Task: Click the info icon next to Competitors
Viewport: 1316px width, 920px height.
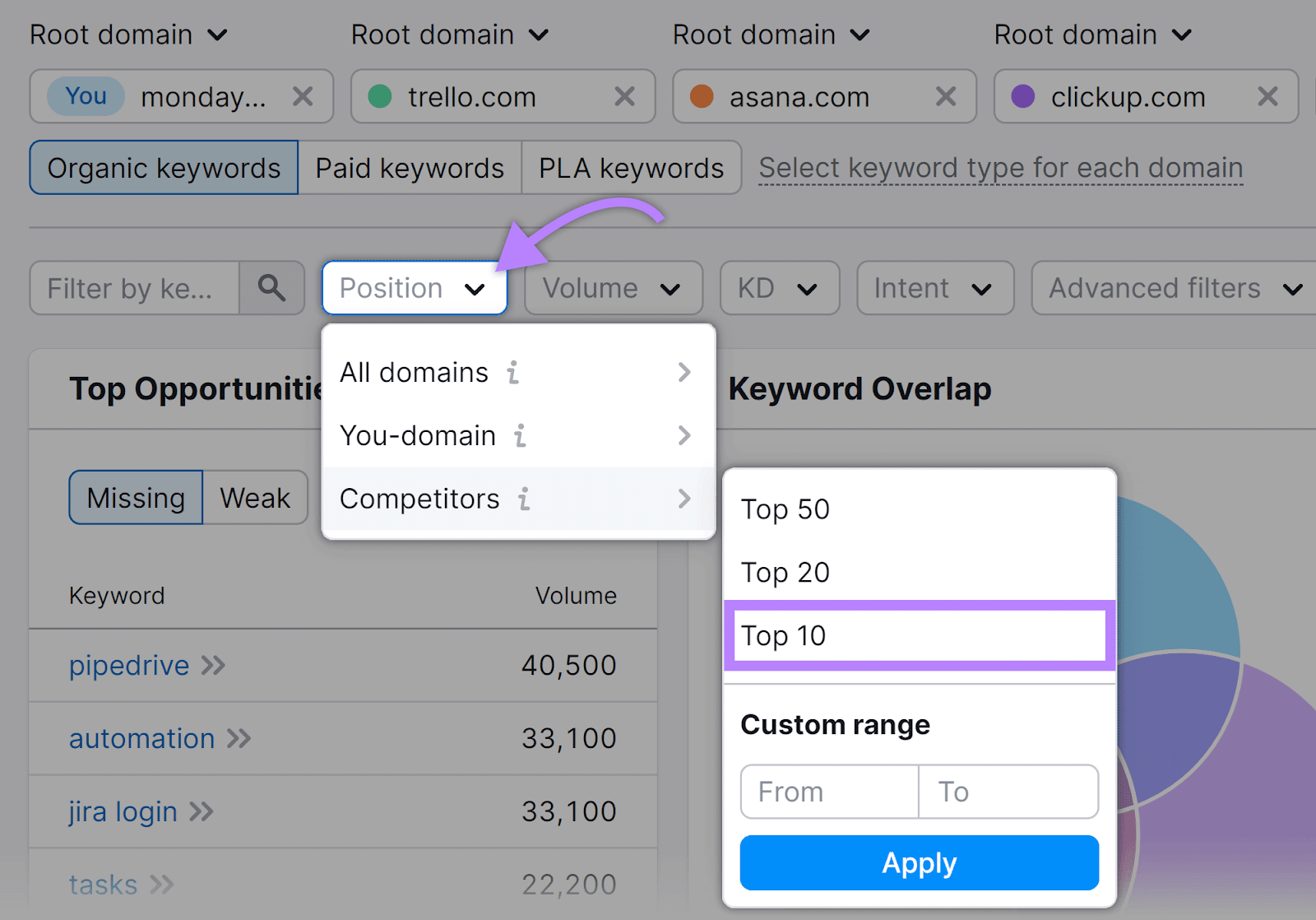Action: pyautogui.click(x=524, y=499)
